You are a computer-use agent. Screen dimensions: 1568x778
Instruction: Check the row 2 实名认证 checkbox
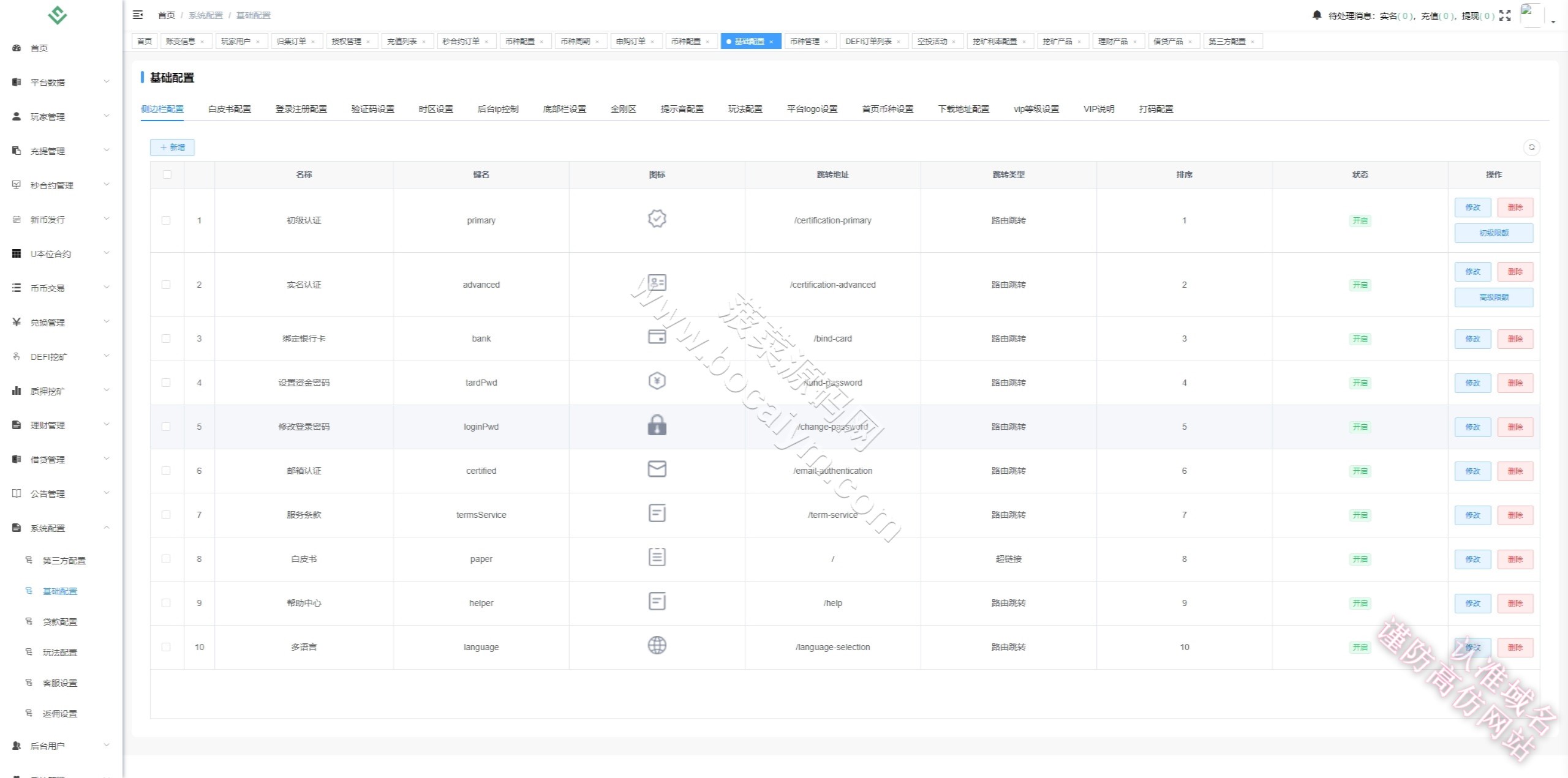(166, 285)
